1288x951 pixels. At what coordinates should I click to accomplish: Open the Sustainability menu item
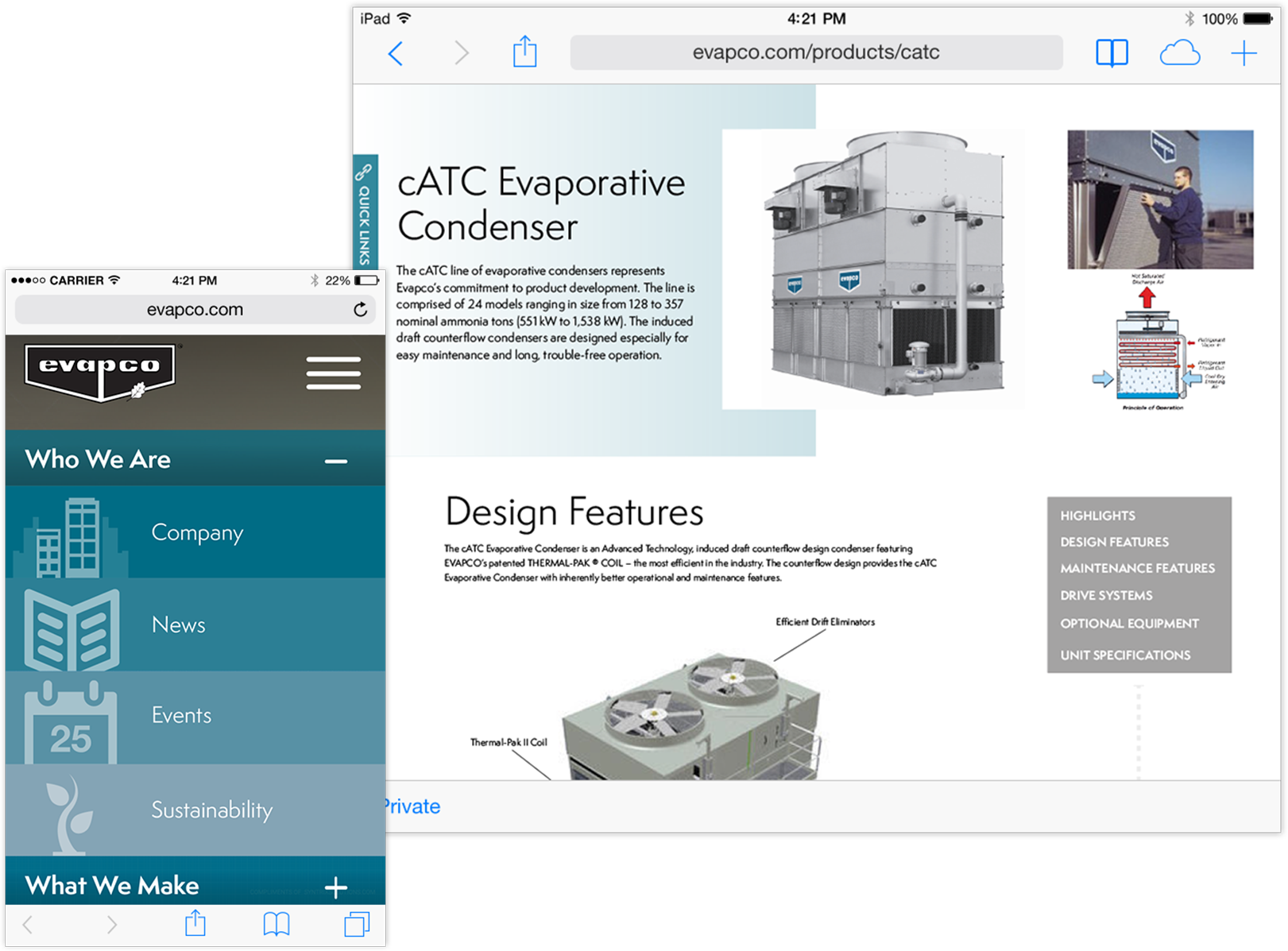click(x=195, y=810)
